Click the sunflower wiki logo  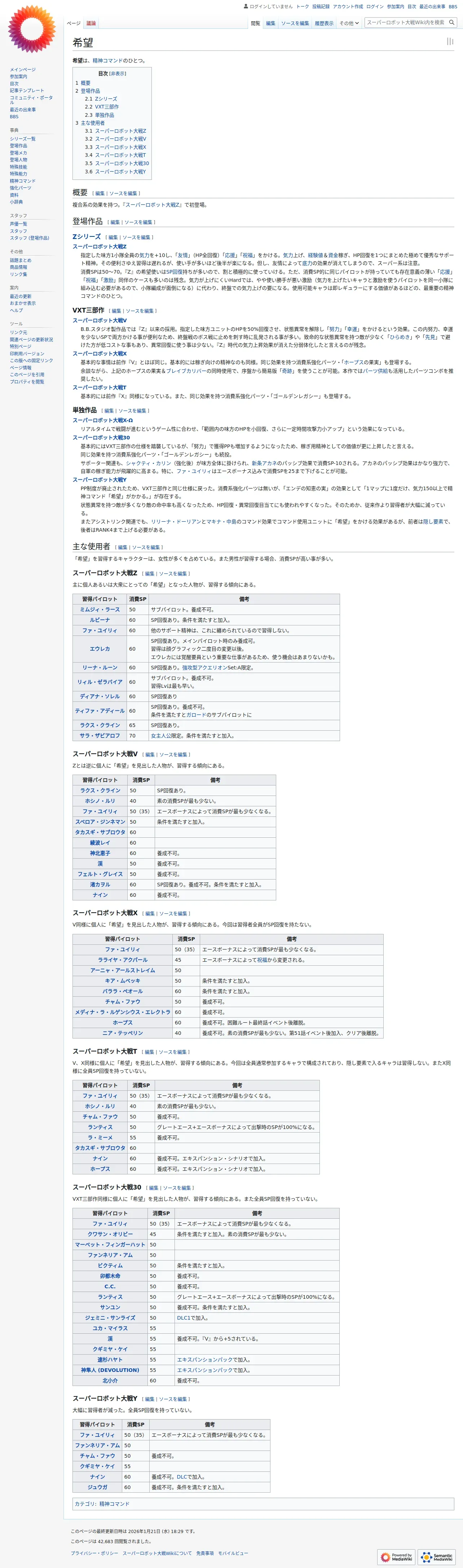point(31,28)
